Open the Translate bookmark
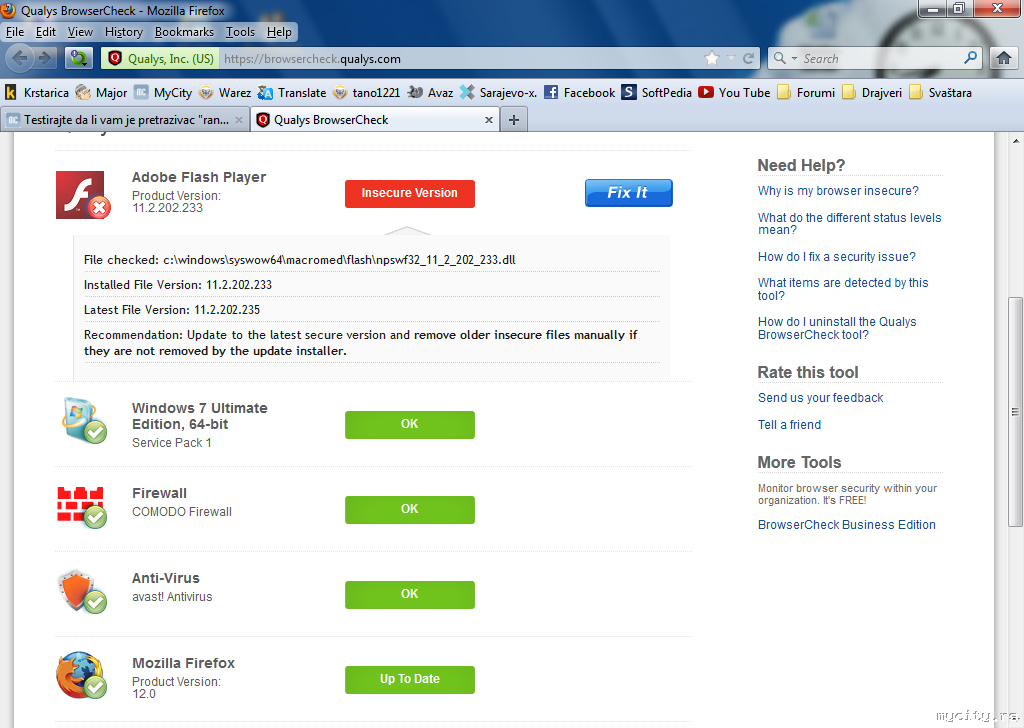 point(292,93)
